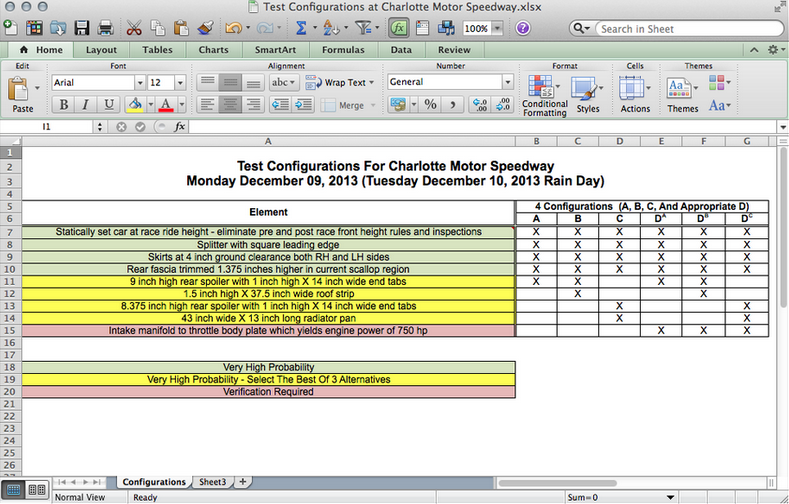Click the Filter funnel icon

coord(363,28)
